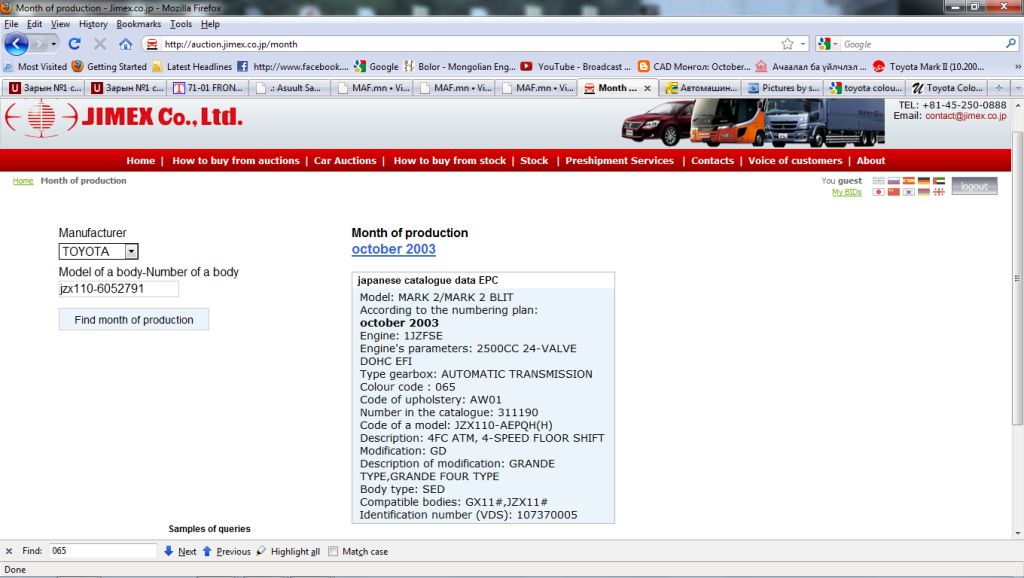Switch to the toyota colour tab
Screen dimensions: 1024x578
[868, 88]
